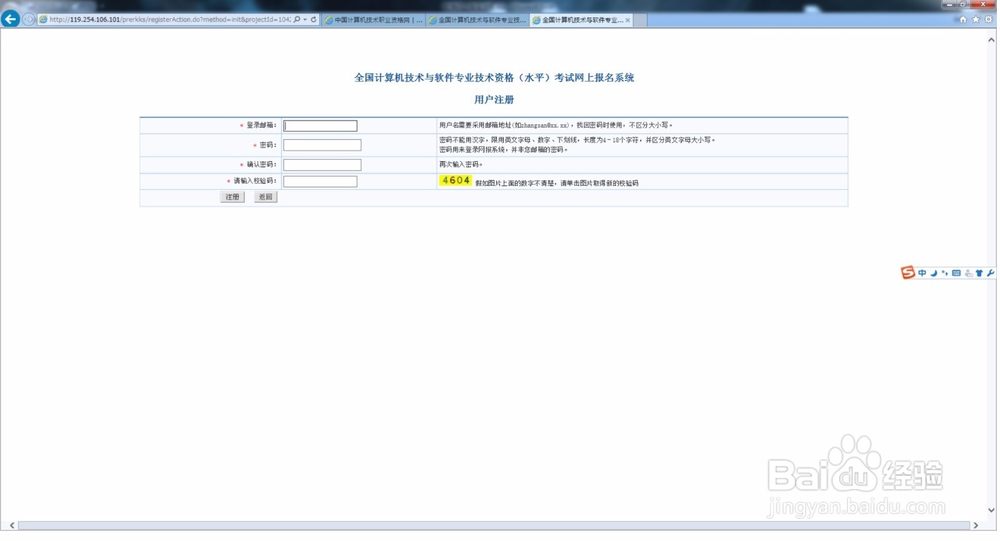Click the yellow 4604 captcha image to refresh
This screenshot has height=541, width=1000.
(x=455, y=181)
